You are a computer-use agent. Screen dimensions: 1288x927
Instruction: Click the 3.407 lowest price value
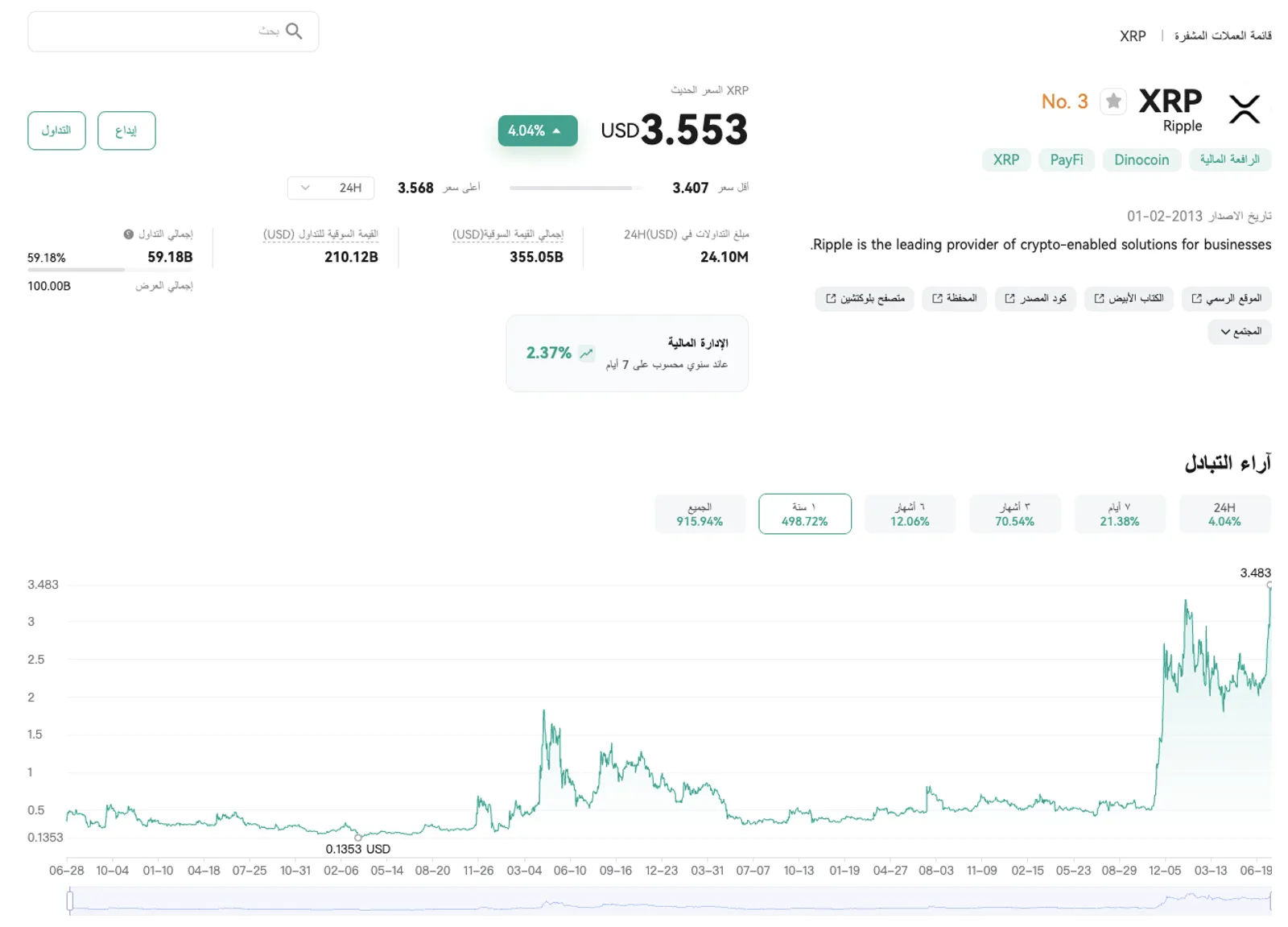[691, 188]
